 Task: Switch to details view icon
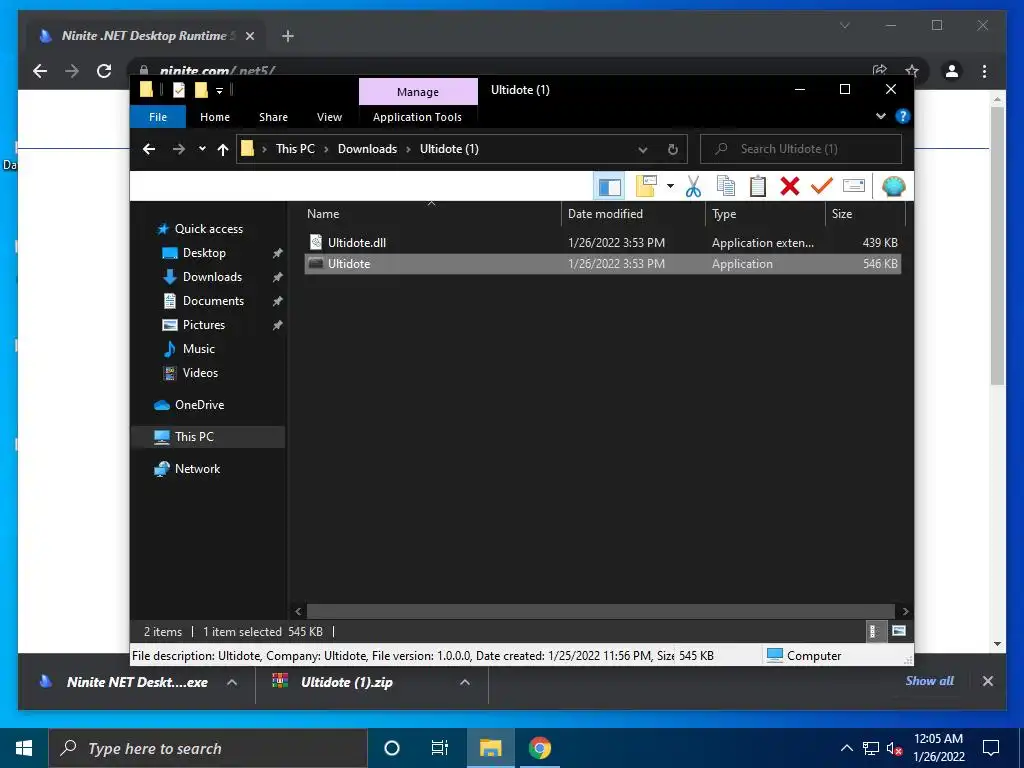pos(874,631)
